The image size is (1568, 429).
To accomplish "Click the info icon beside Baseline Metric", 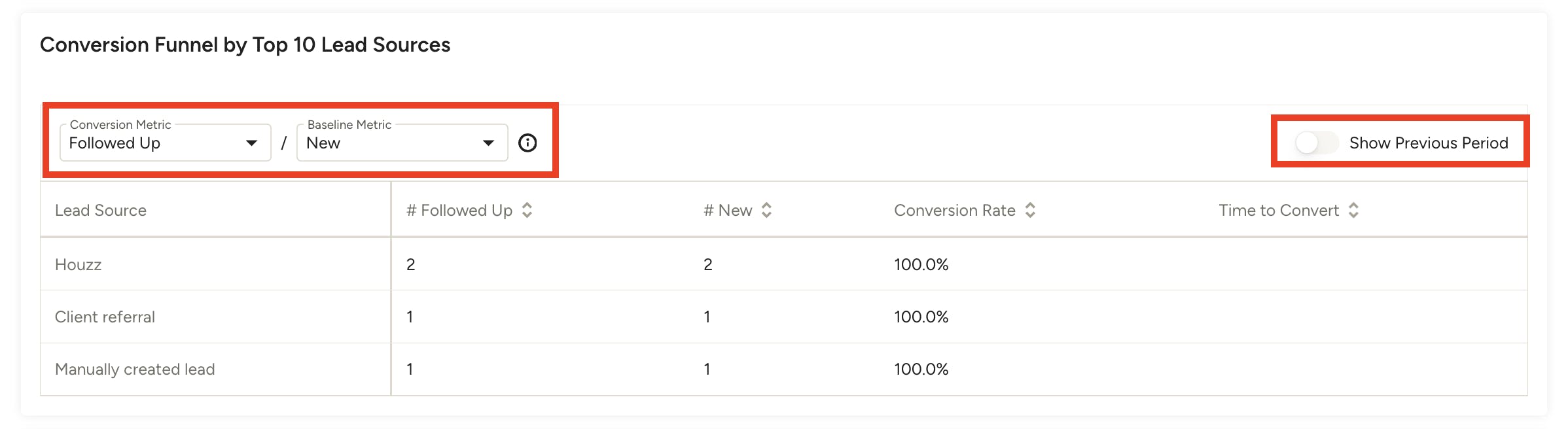I will [527, 143].
